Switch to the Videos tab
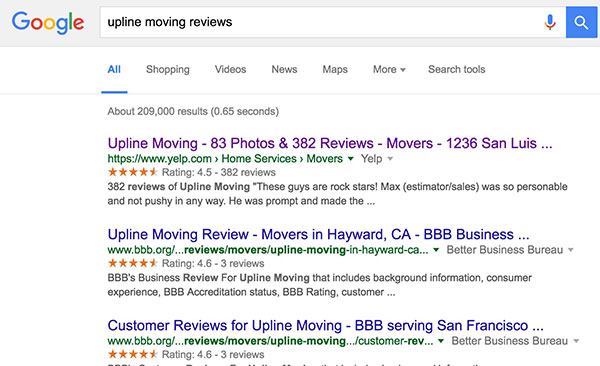This screenshot has width=600, height=366. 230,70
